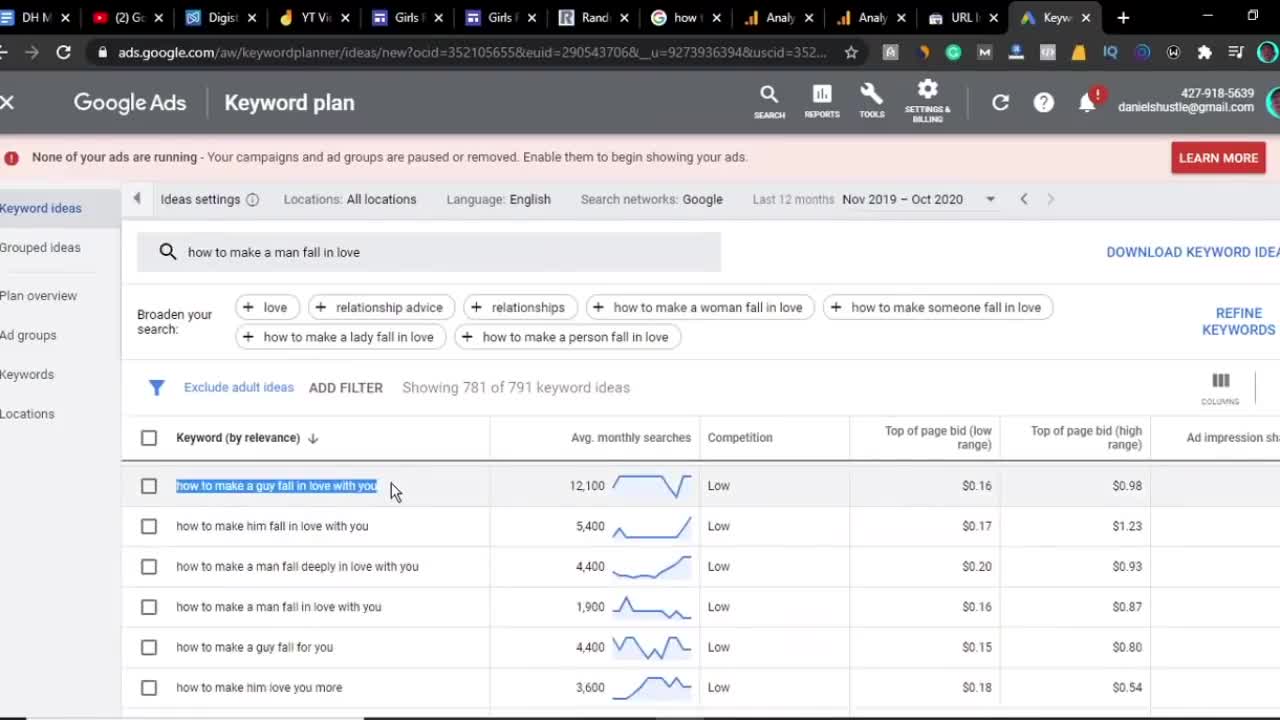
Task: Toggle the select-all keywords checkbox
Action: [149, 438]
